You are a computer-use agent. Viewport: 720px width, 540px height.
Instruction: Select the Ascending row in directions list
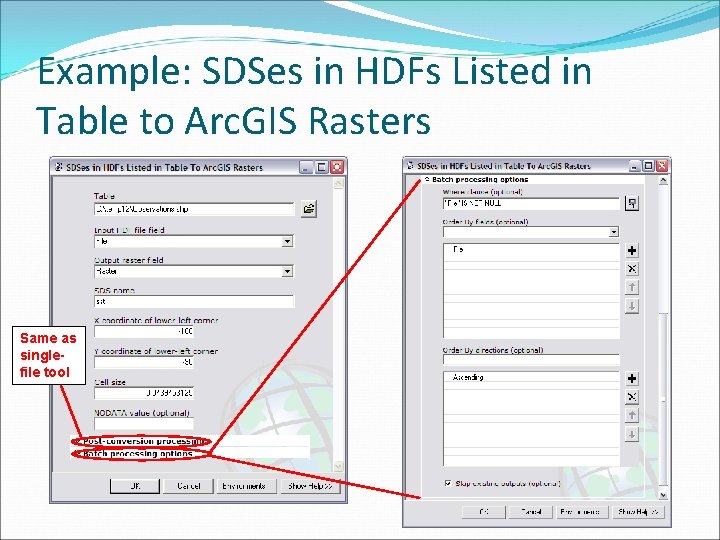pos(531,377)
